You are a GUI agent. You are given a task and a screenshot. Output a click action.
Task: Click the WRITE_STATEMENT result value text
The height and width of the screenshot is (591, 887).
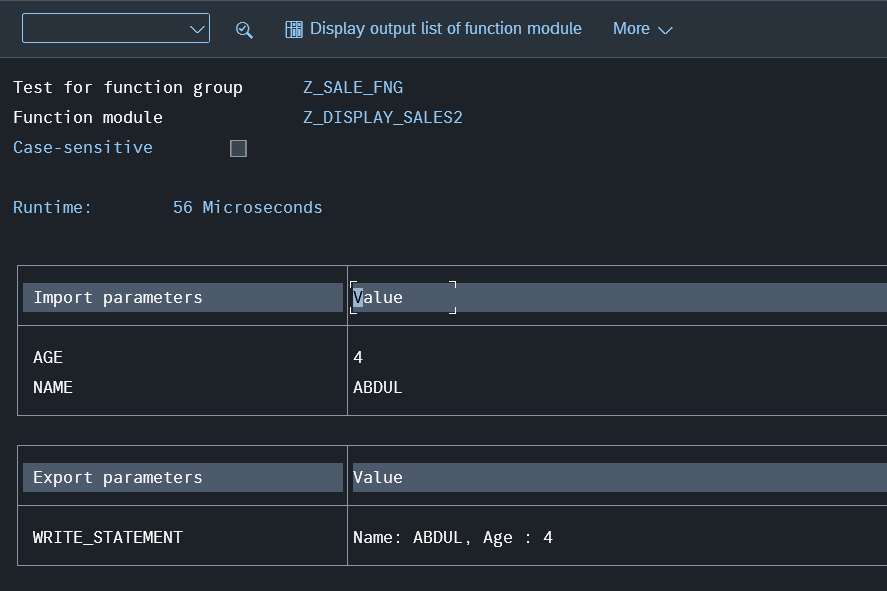[453, 538]
